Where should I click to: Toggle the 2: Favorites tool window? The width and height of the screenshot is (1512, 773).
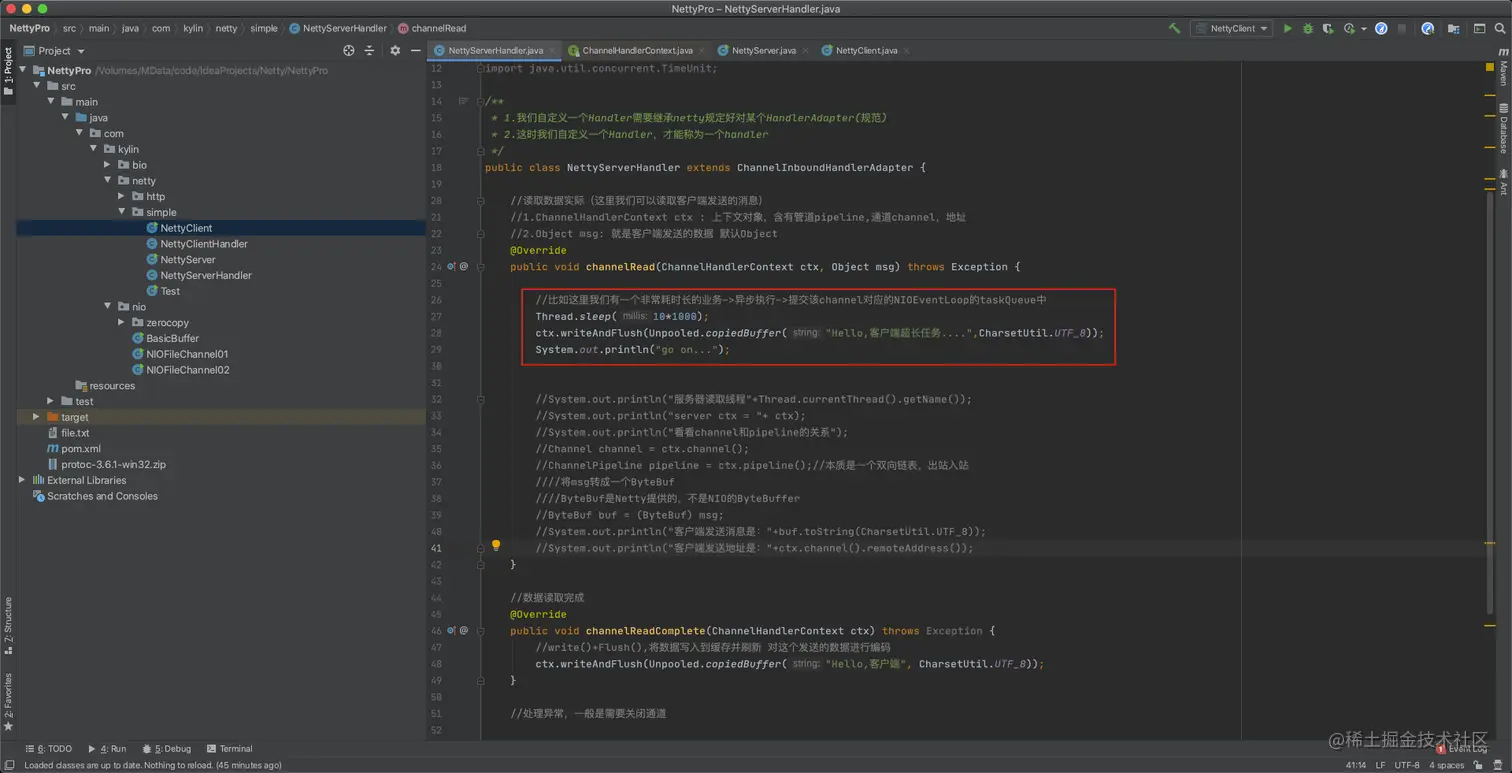coord(8,702)
